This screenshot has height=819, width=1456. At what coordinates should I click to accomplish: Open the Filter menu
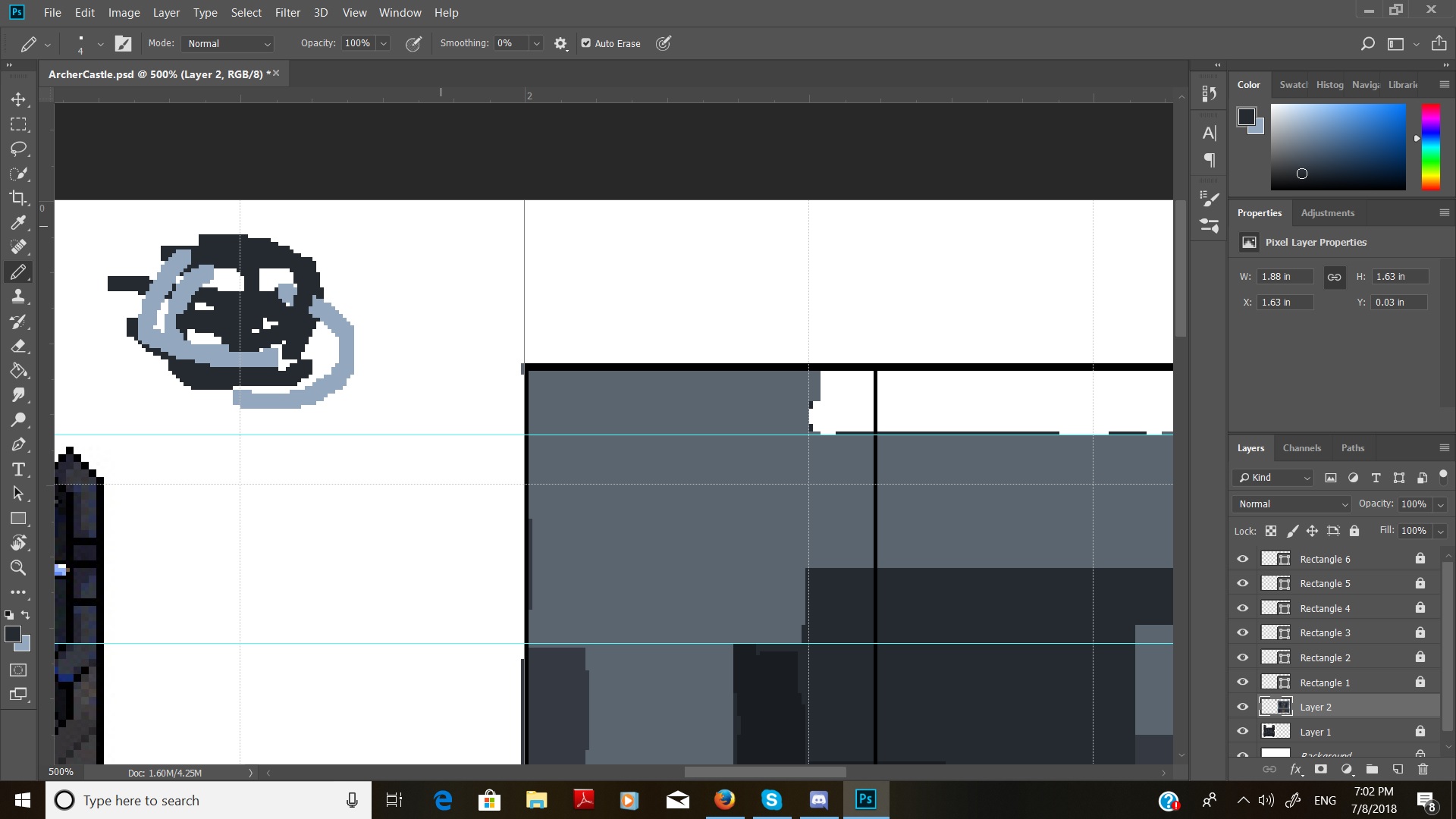pyautogui.click(x=287, y=12)
